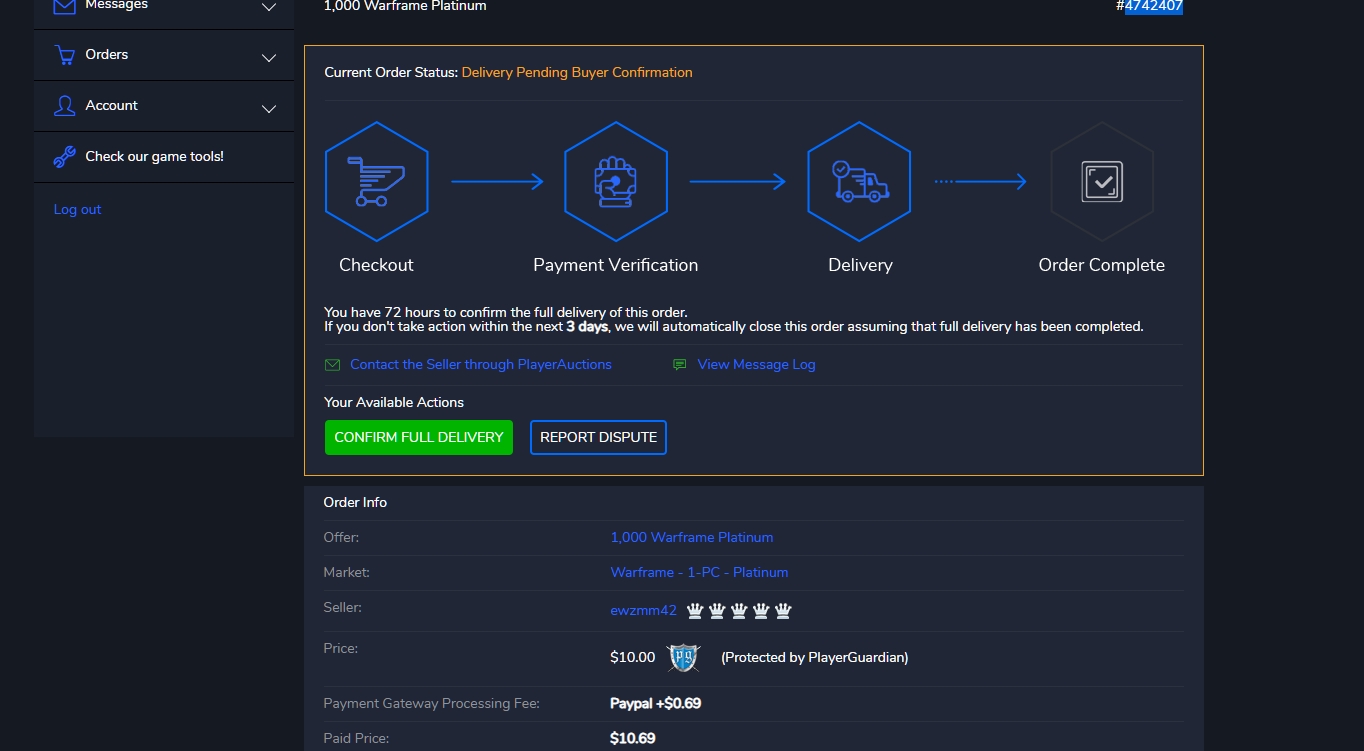
Task: Click the Payment Verification hexagon icon
Action: pos(615,182)
